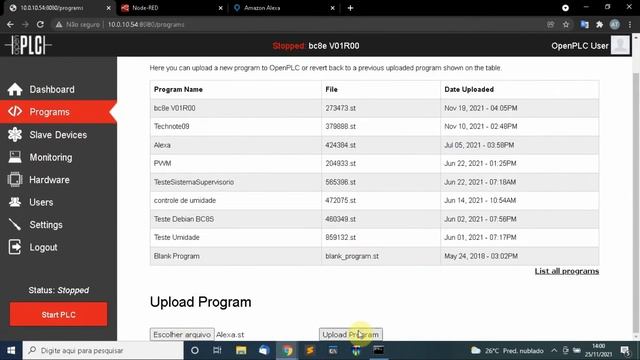The width and height of the screenshot is (640, 360).
Task: Click the Start PLC button
Action: (x=58, y=314)
